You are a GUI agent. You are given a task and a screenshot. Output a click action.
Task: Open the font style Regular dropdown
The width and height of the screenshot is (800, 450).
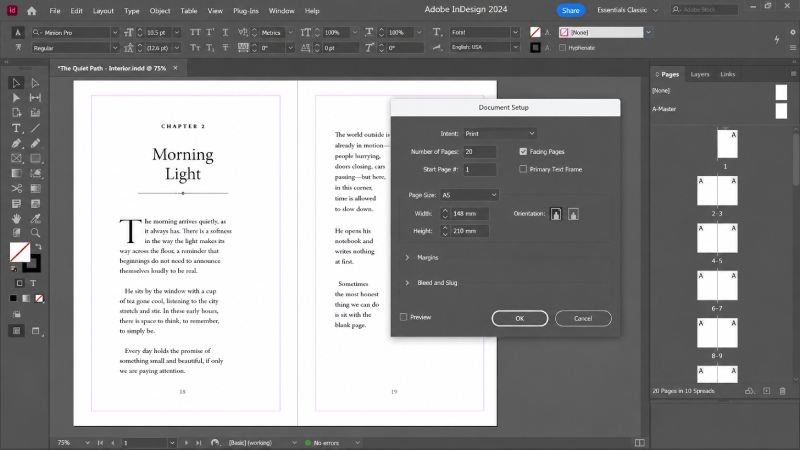click(x=115, y=48)
